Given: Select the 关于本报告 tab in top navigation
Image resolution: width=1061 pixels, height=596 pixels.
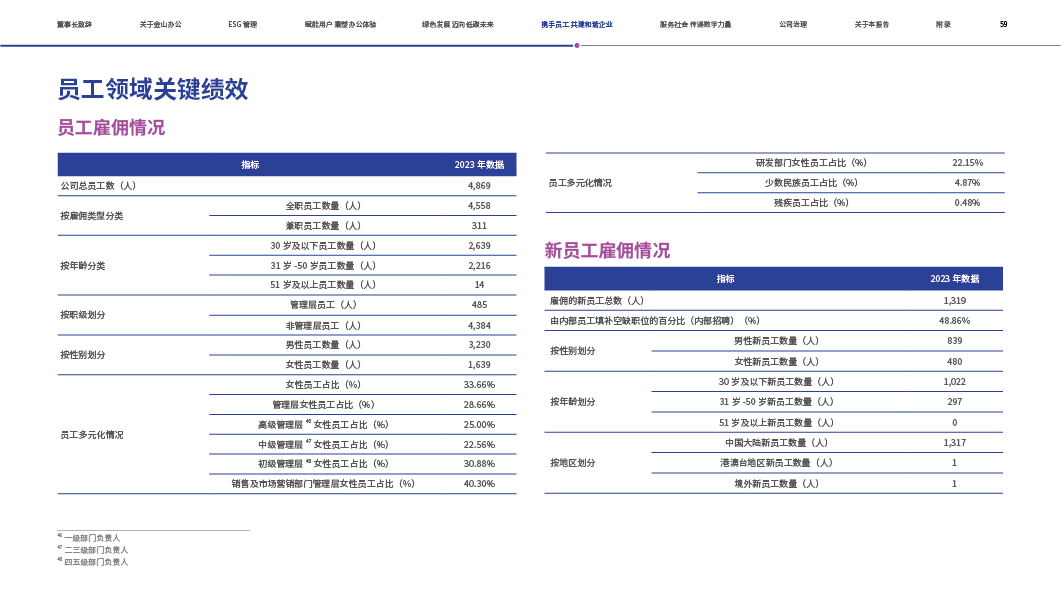Looking at the screenshot, I should point(872,24).
